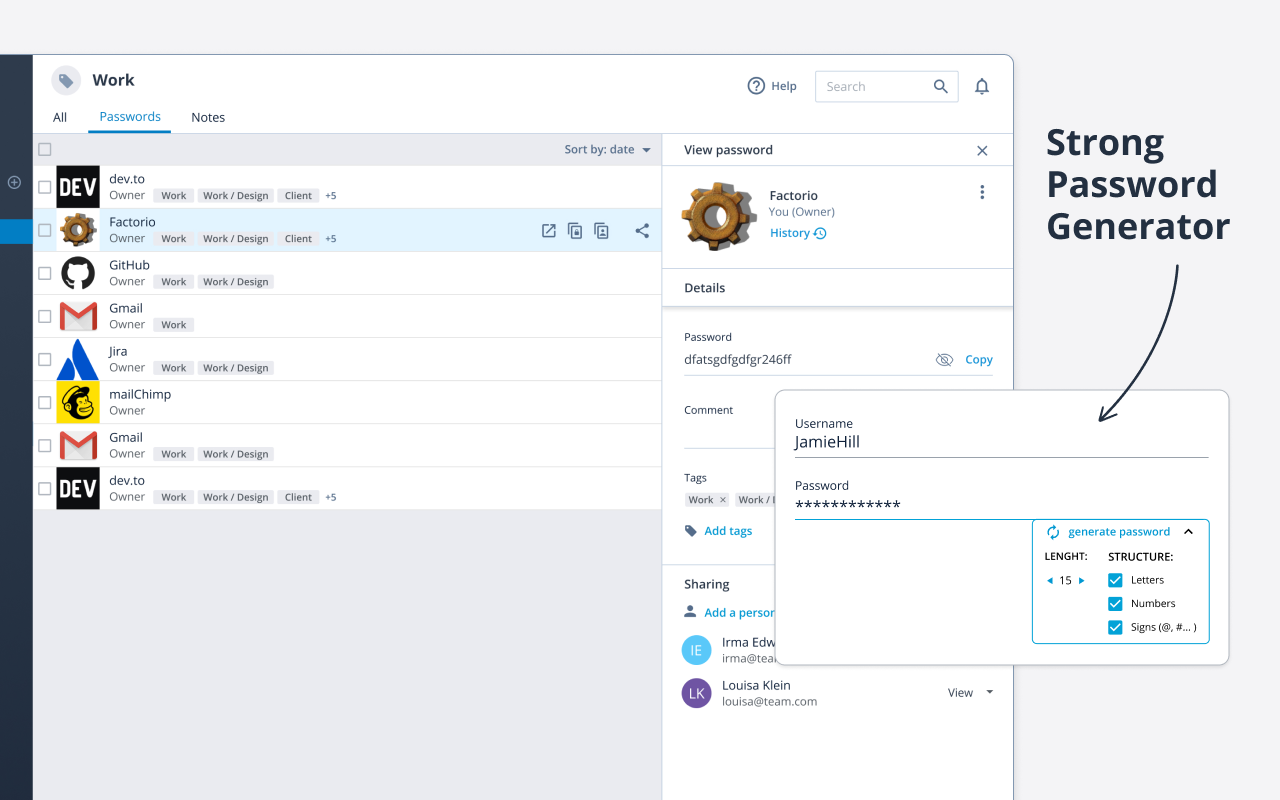The height and width of the screenshot is (800, 1280).
Task: Click the search magnifier icon
Action: coord(941,87)
